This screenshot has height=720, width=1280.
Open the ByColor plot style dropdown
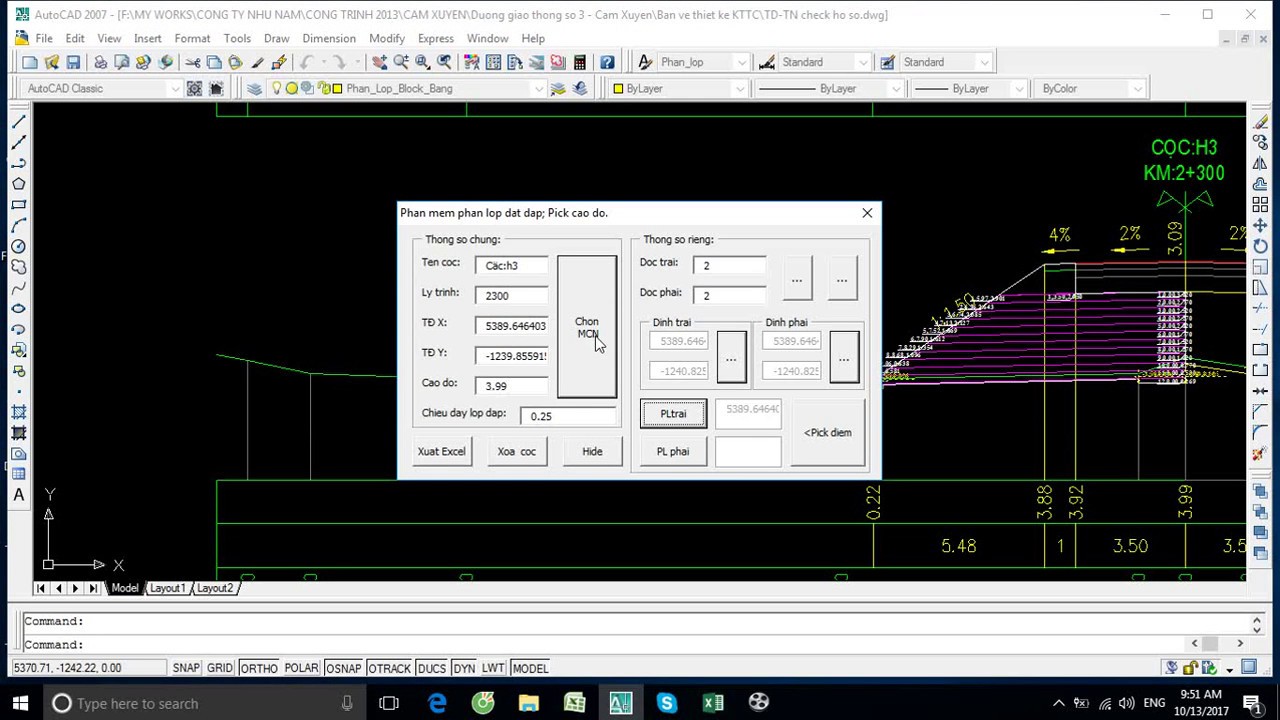pyautogui.click(x=1137, y=88)
